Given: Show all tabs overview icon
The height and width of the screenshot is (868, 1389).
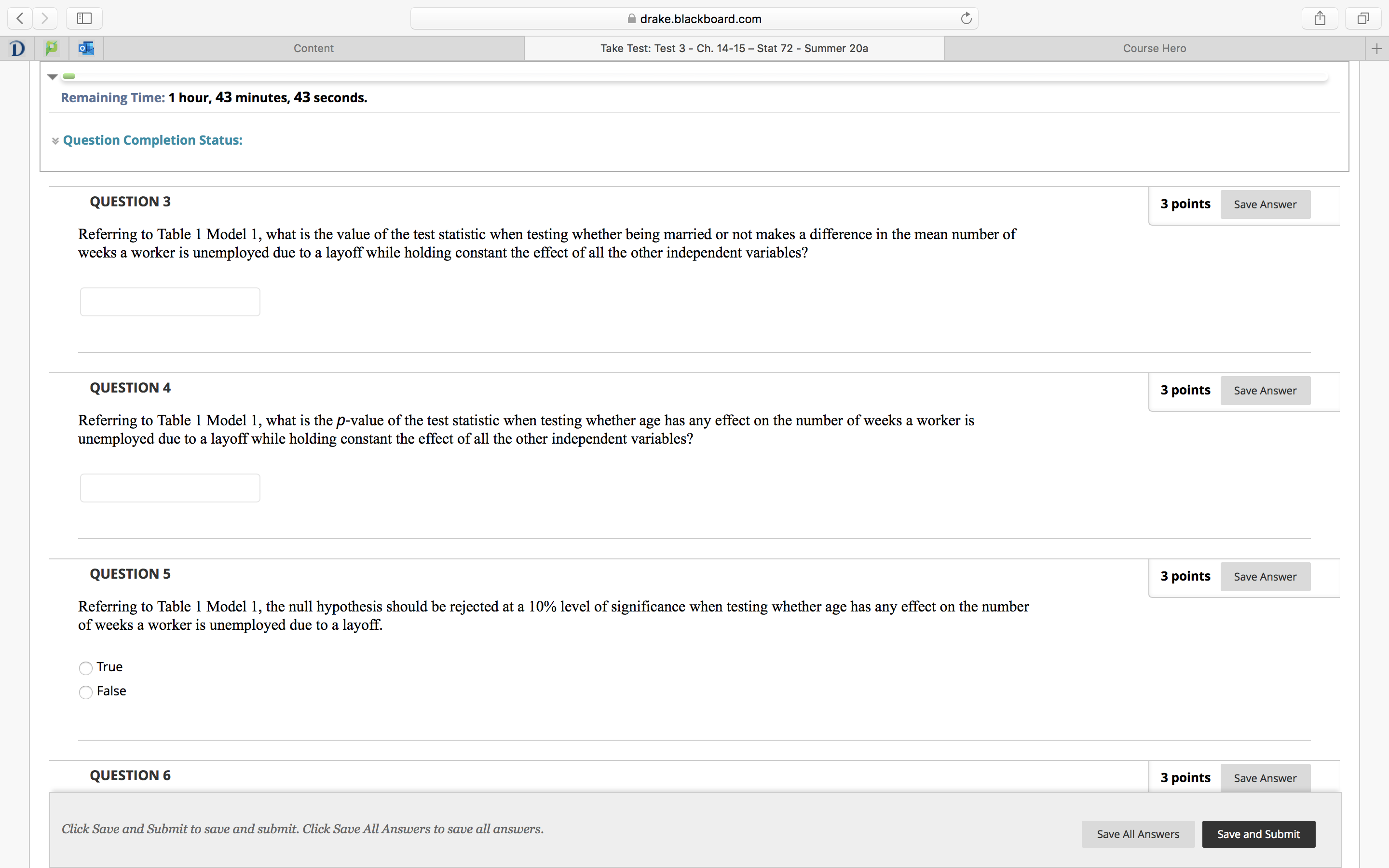Looking at the screenshot, I should (x=1363, y=18).
